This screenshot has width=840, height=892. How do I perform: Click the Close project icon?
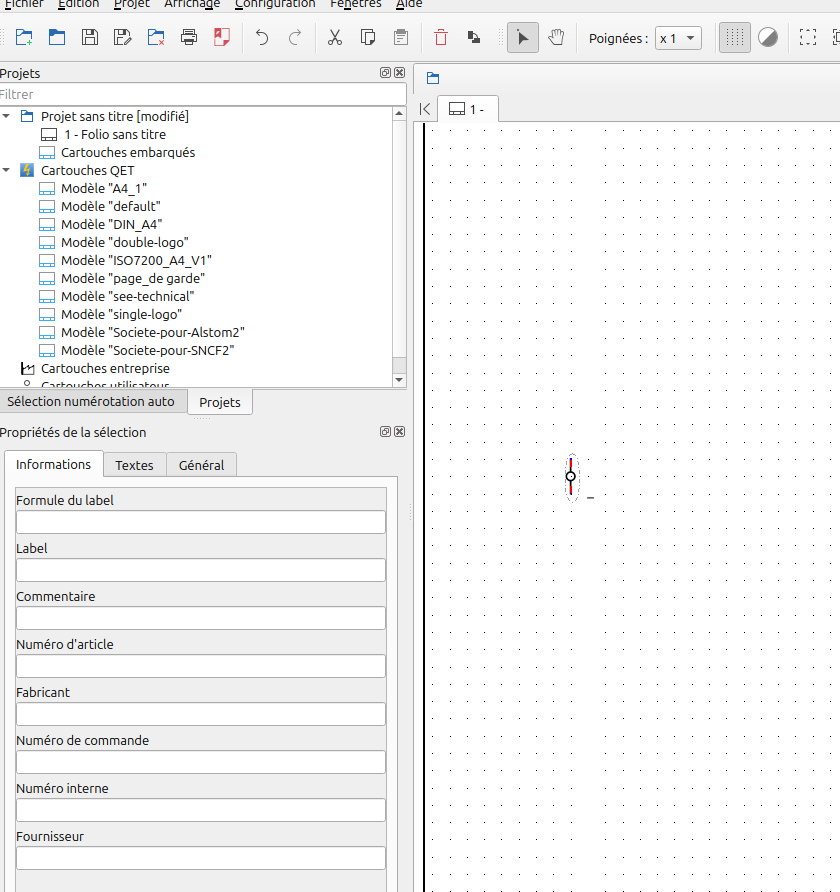tap(156, 38)
